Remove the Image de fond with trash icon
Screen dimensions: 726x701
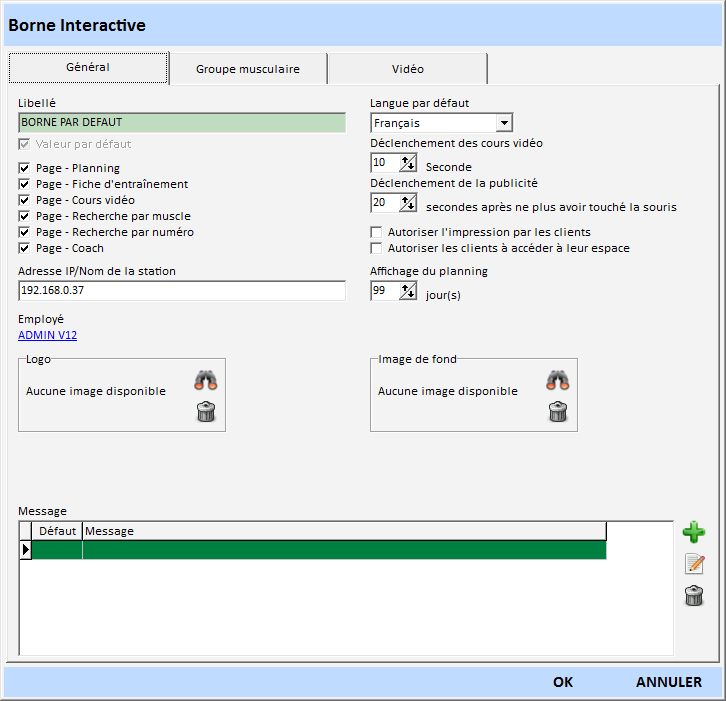558,411
